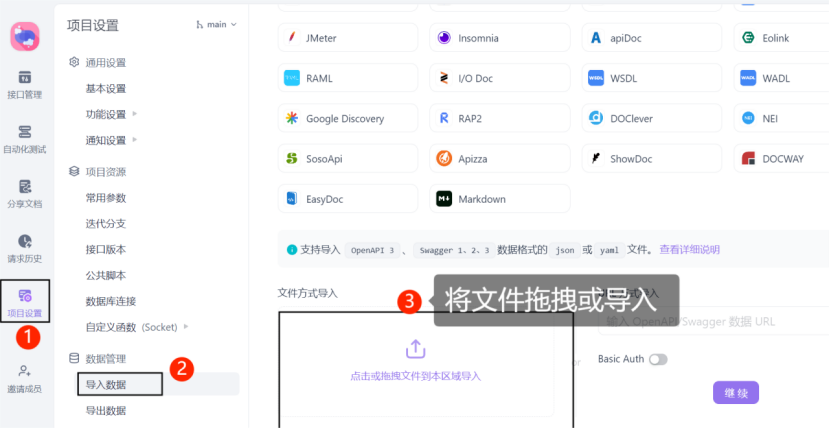Open 项目设置 in the sidebar

pyautogui.click(x=24, y=303)
